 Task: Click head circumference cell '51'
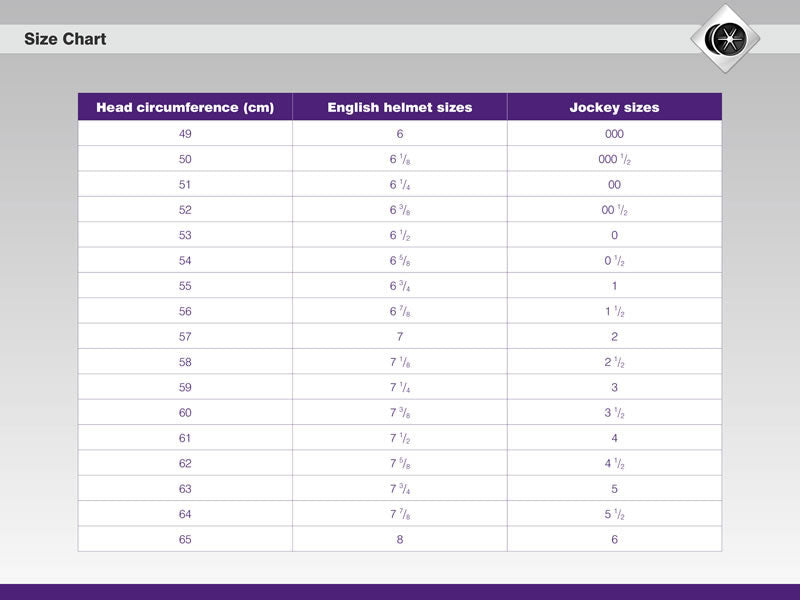185,185
